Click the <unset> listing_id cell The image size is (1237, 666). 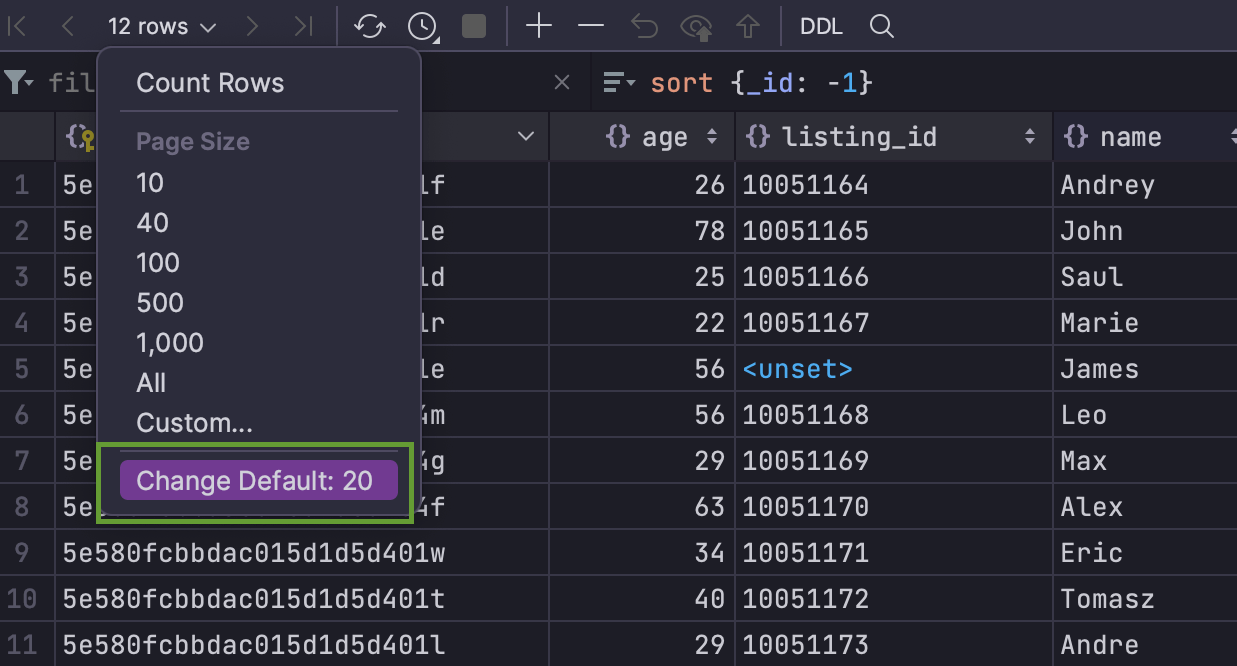797,369
